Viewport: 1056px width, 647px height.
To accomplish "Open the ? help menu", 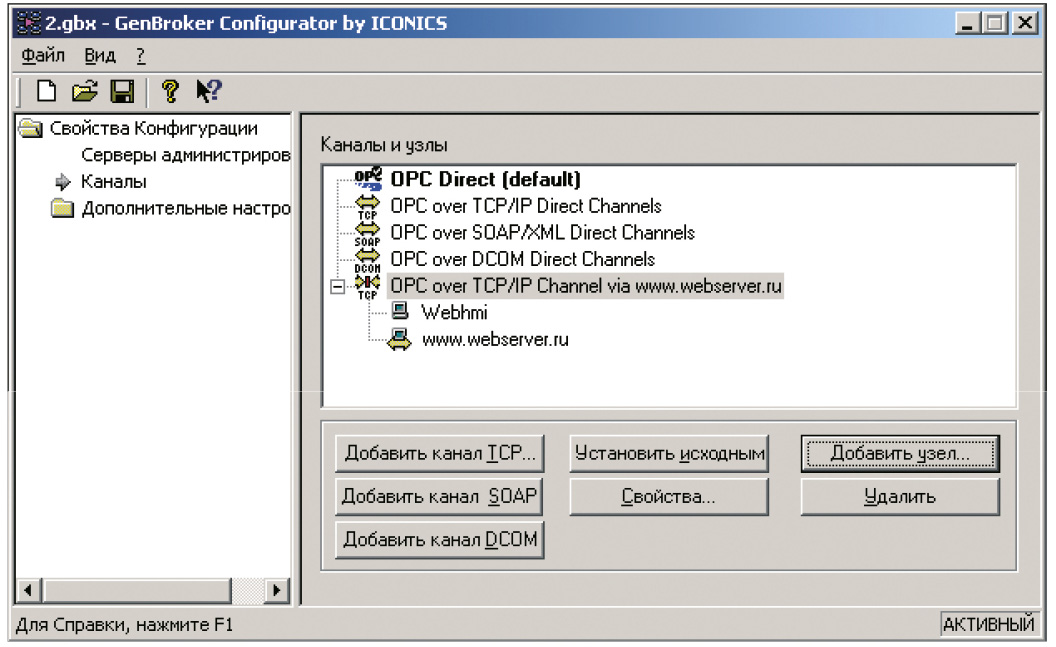I will click(x=141, y=55).
